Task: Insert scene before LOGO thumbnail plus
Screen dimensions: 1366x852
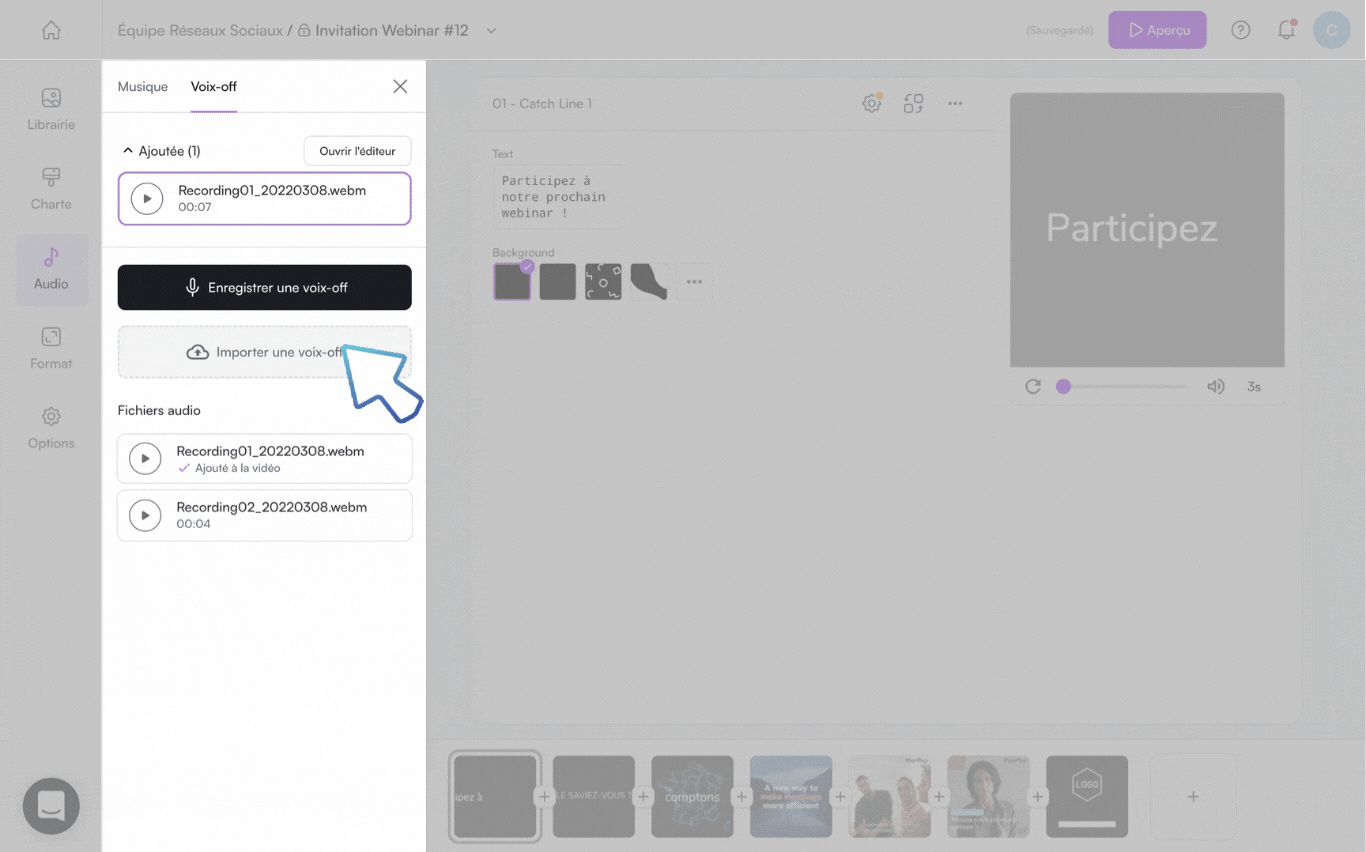Action: tap(1037, 797)
